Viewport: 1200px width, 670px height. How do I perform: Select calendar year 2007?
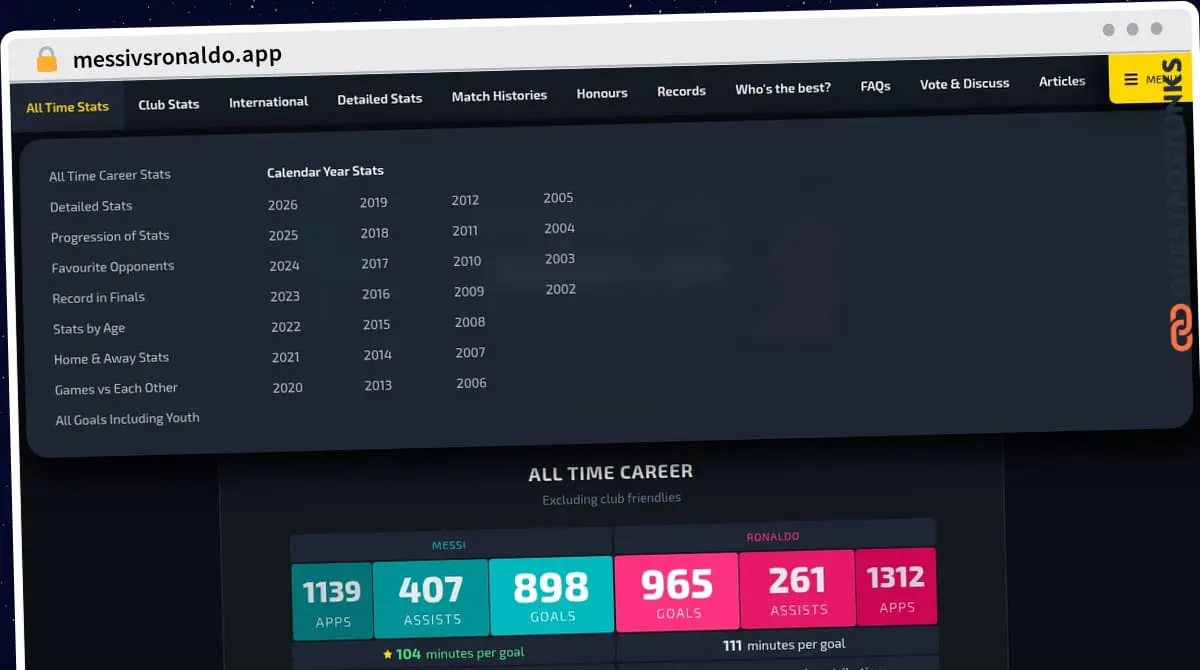[470, 353]
